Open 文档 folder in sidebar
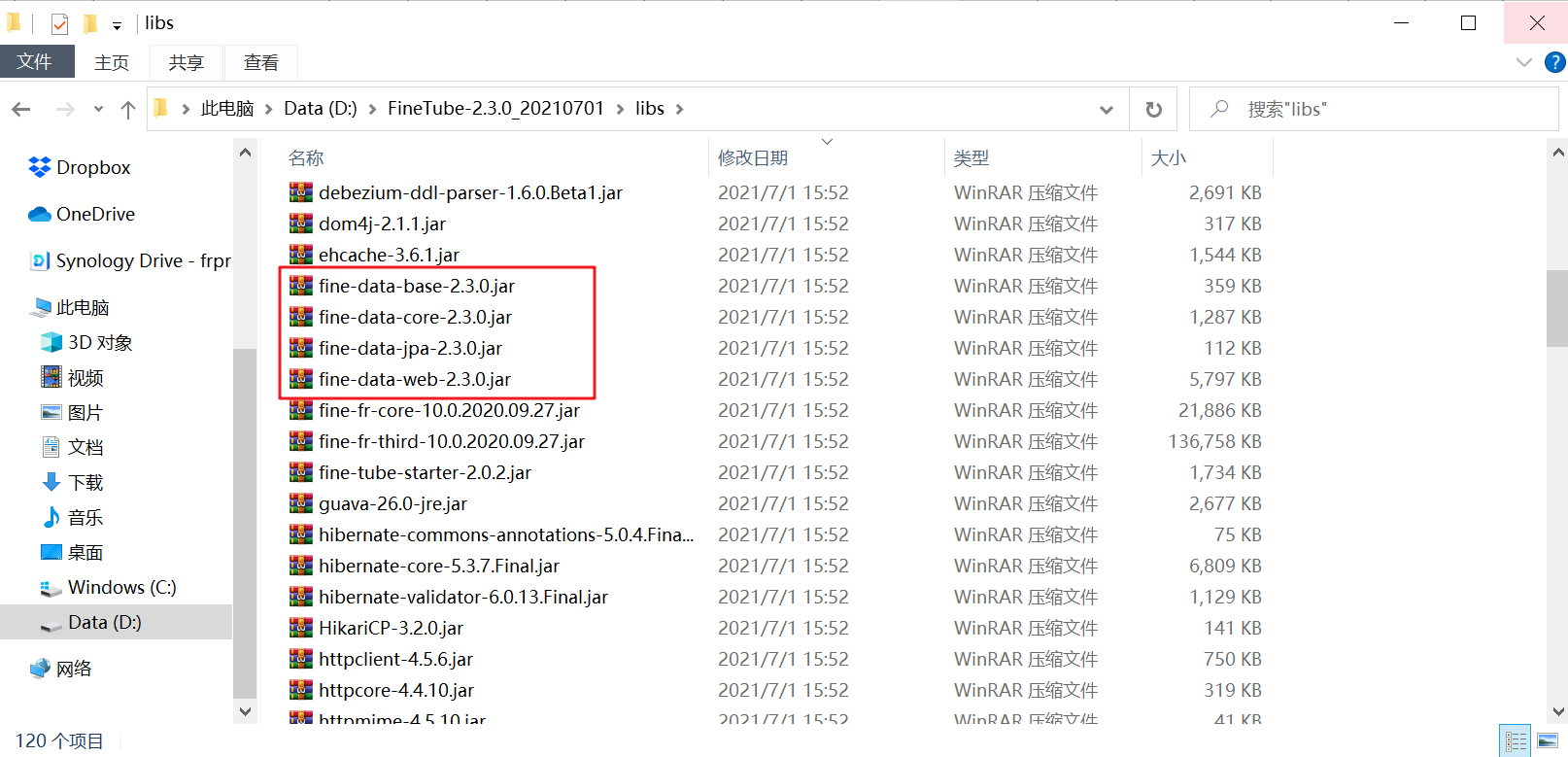Viewport: 1568px width, 757px height. 73,447
